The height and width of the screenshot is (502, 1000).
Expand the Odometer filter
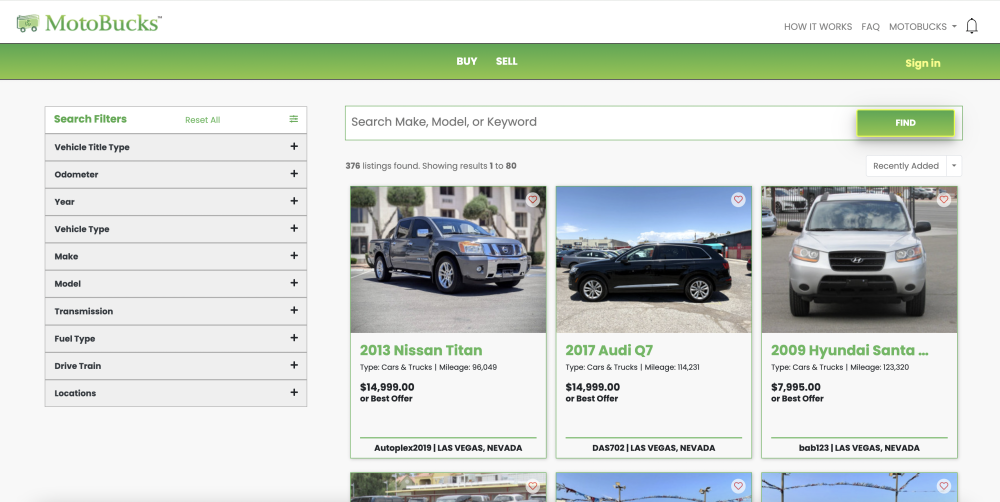pyautogui.click(x=176, y=174)
